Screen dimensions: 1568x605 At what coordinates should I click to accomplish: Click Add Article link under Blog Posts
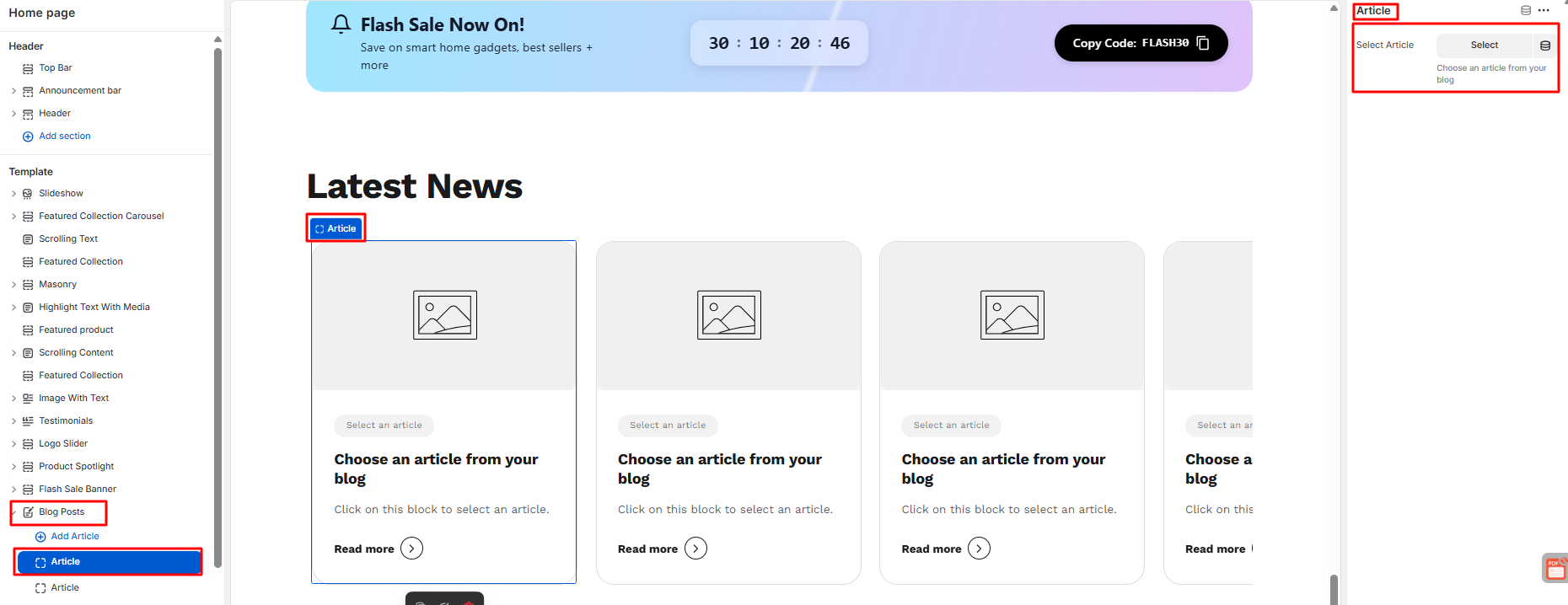click(74, 537)
